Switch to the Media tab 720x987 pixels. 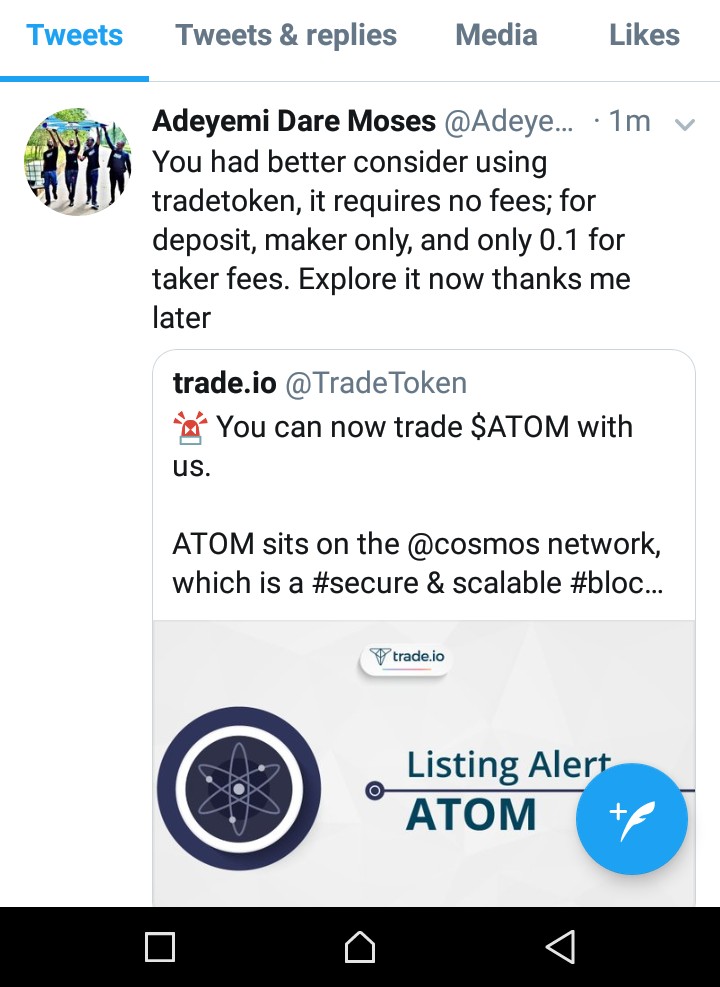pos(497,35)
